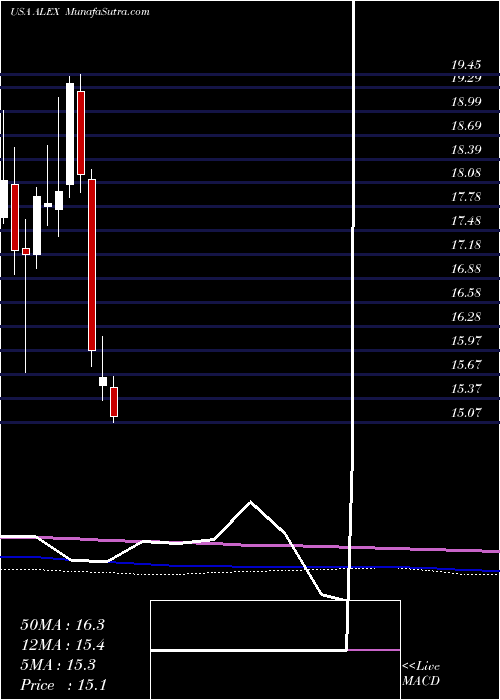500x700 pixels.
Task: Click the '50MA : 16.3' readout
Action: coord(62,625)
